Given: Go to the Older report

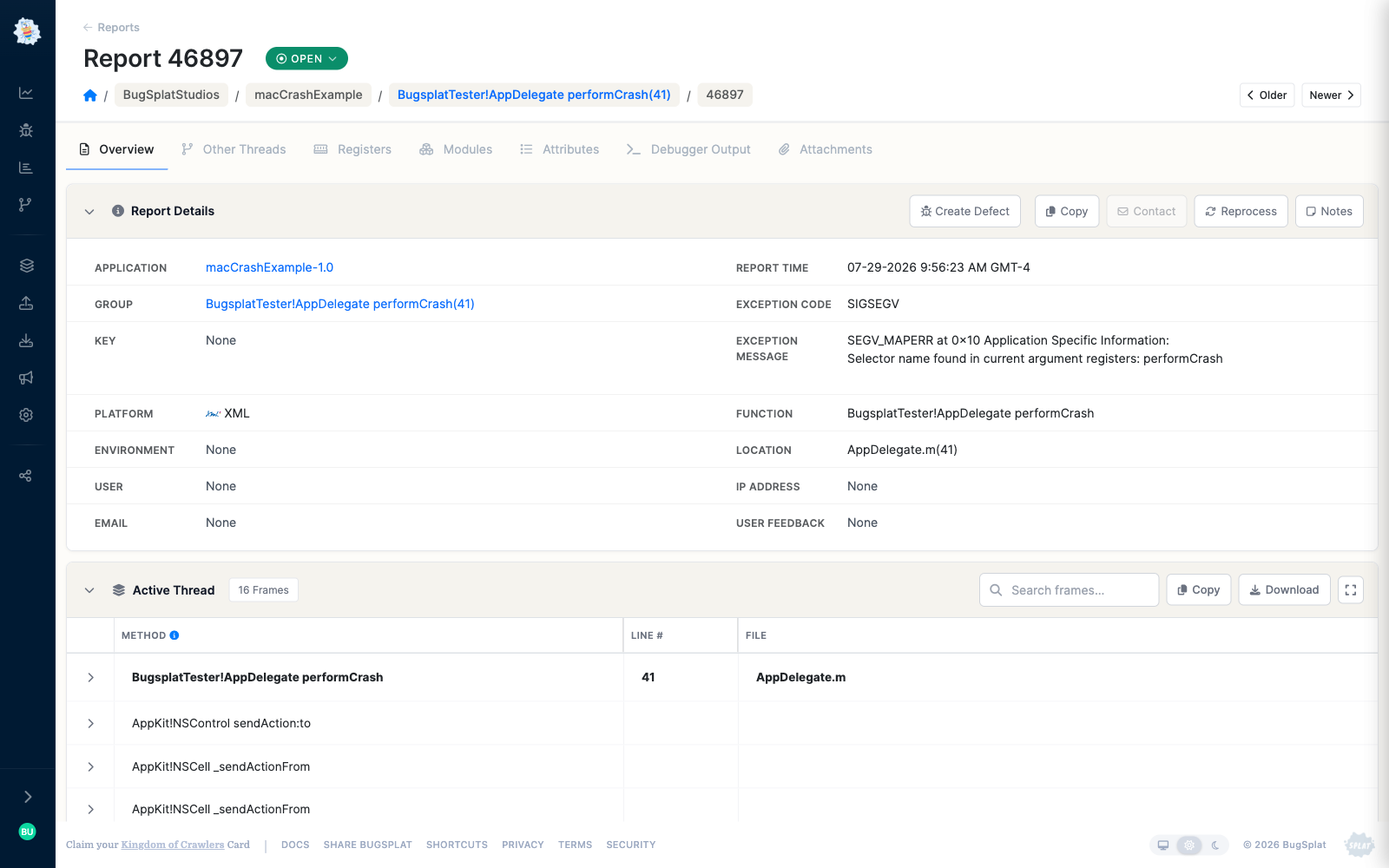Looking at the screenshot, I should pyautogui.click(x=1267, y=95).
